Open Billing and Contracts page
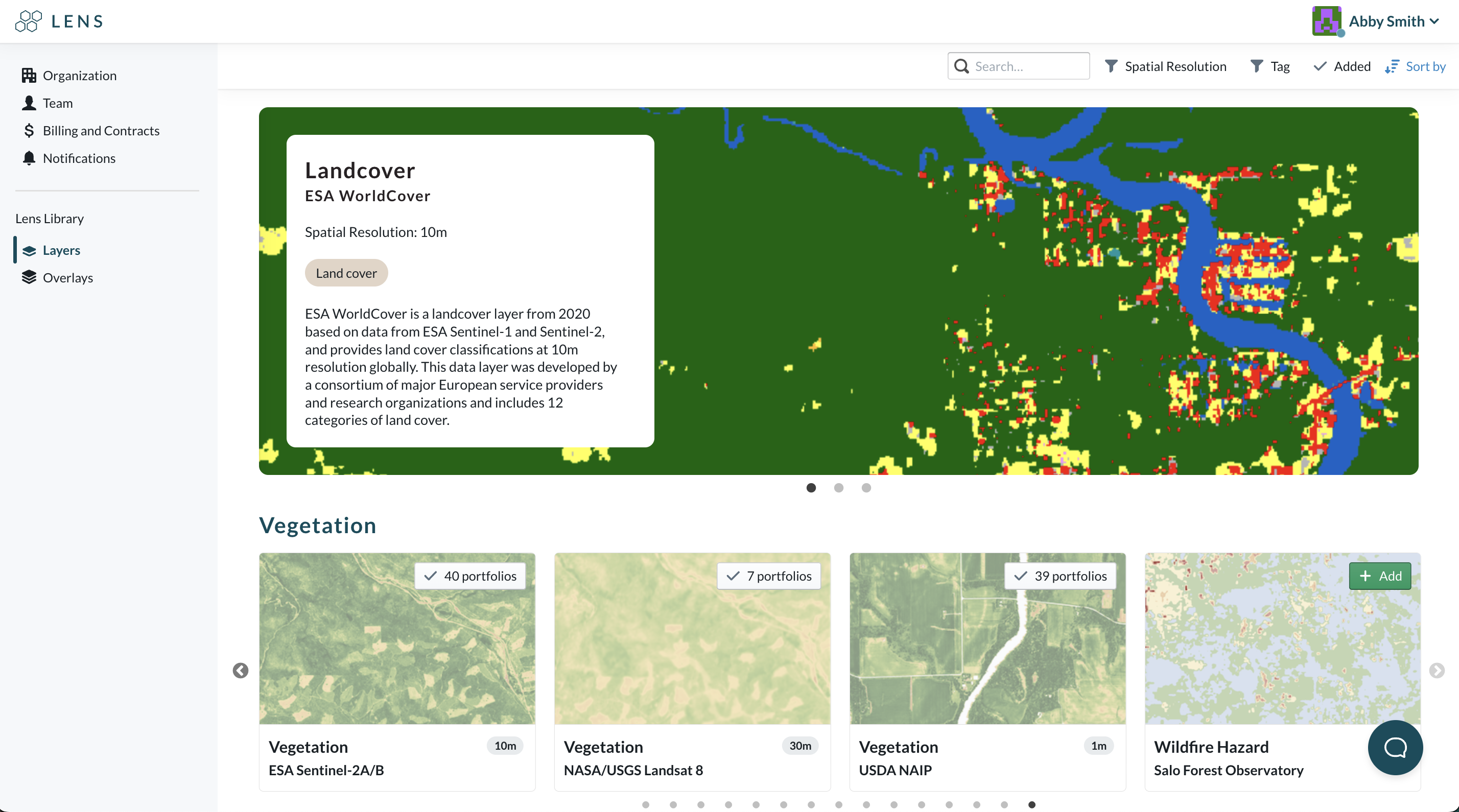This screenshot has width=1459, height=812. pyautogui.click(x=101, y=131)
